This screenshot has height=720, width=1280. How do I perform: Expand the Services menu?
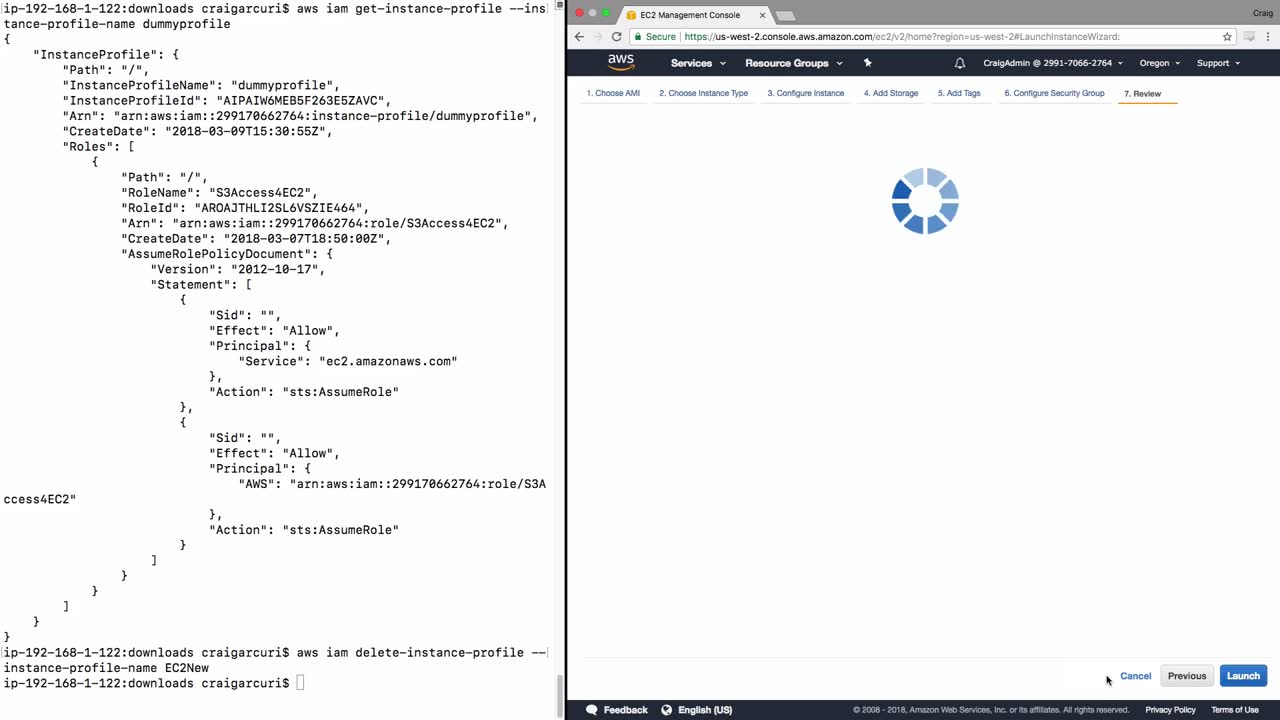click(697, 63)
